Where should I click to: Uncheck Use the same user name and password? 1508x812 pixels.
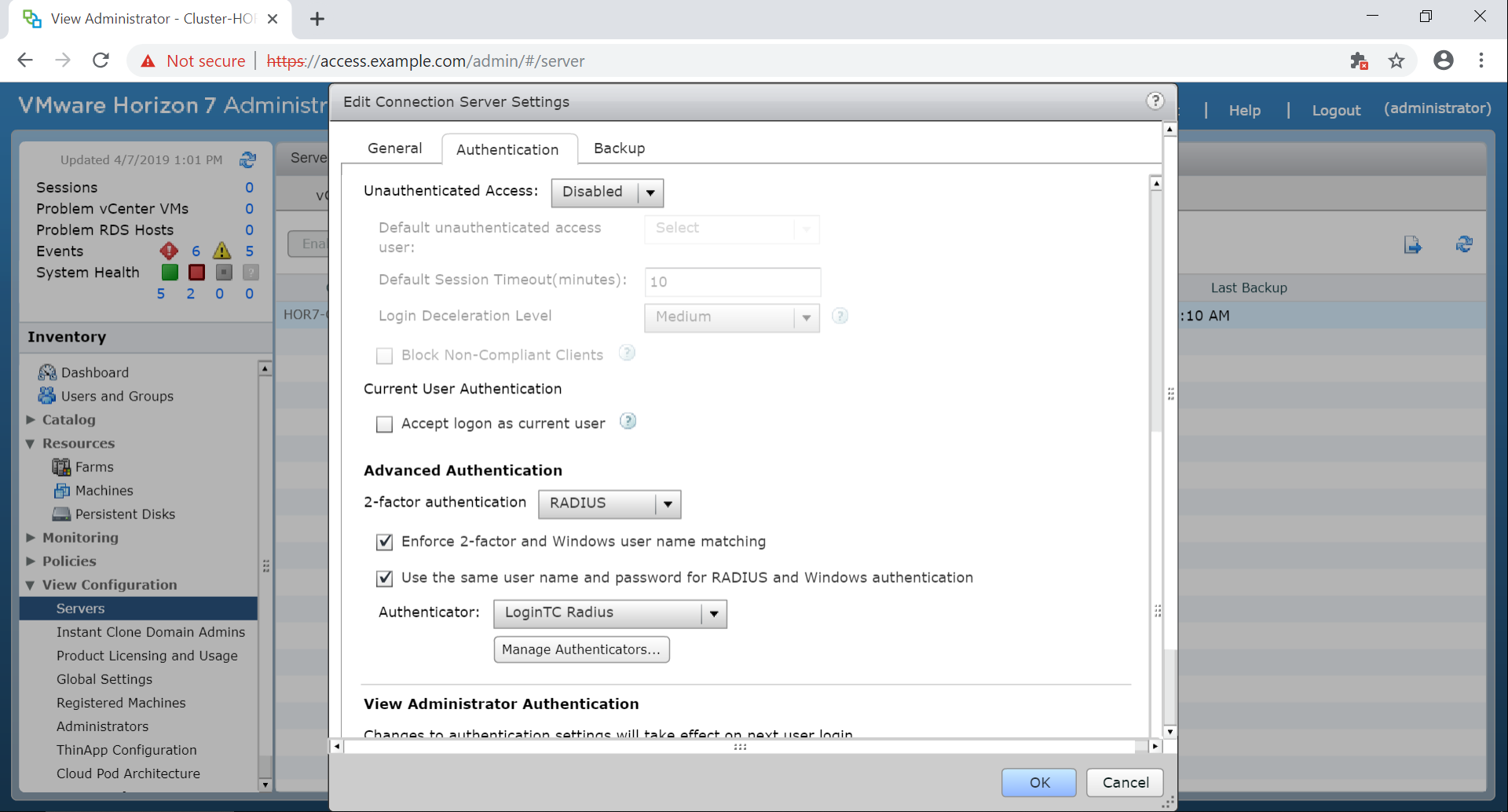pos(384,578)
